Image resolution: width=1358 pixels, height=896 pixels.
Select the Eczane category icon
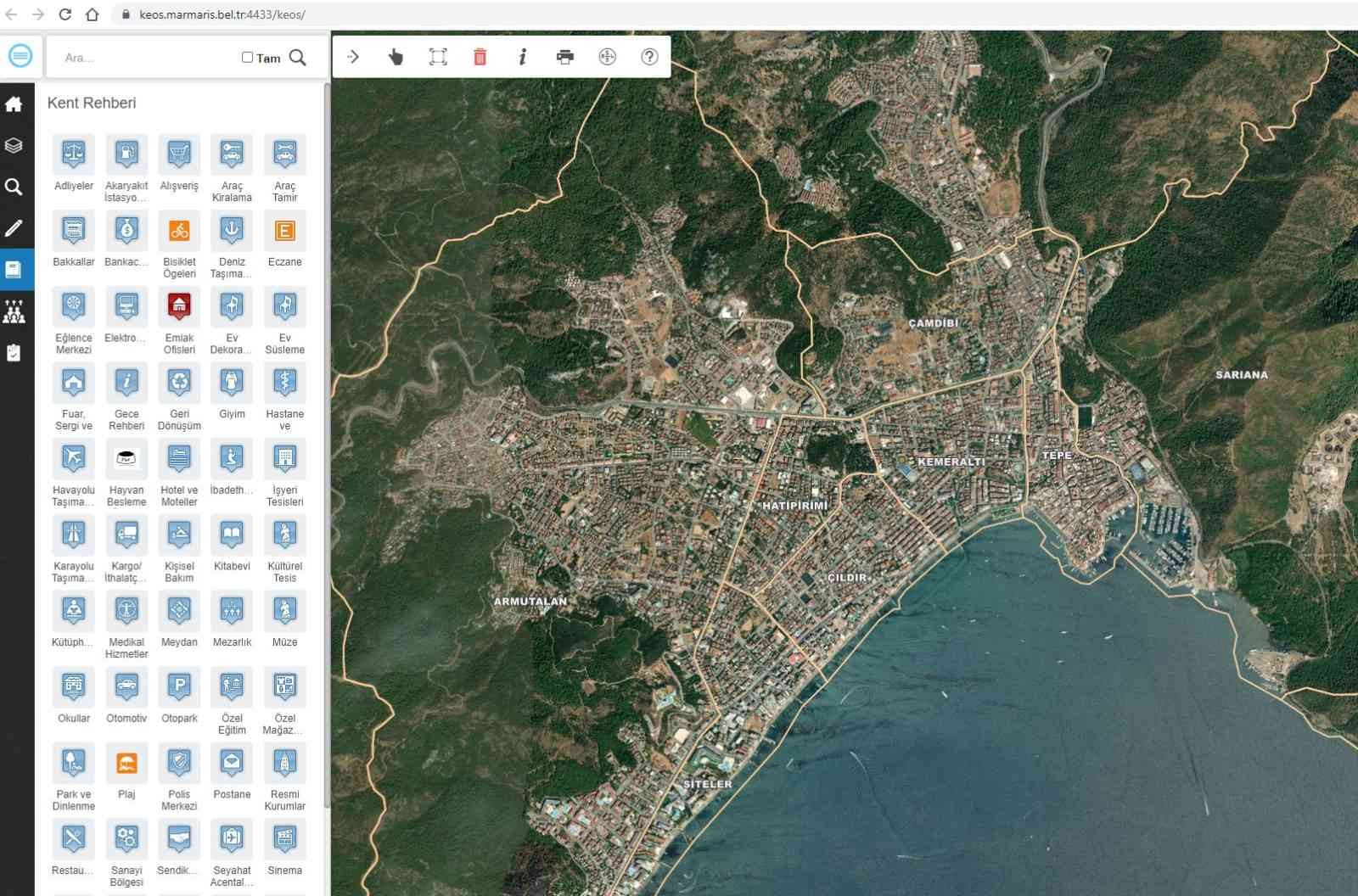[x=284, y=231]
